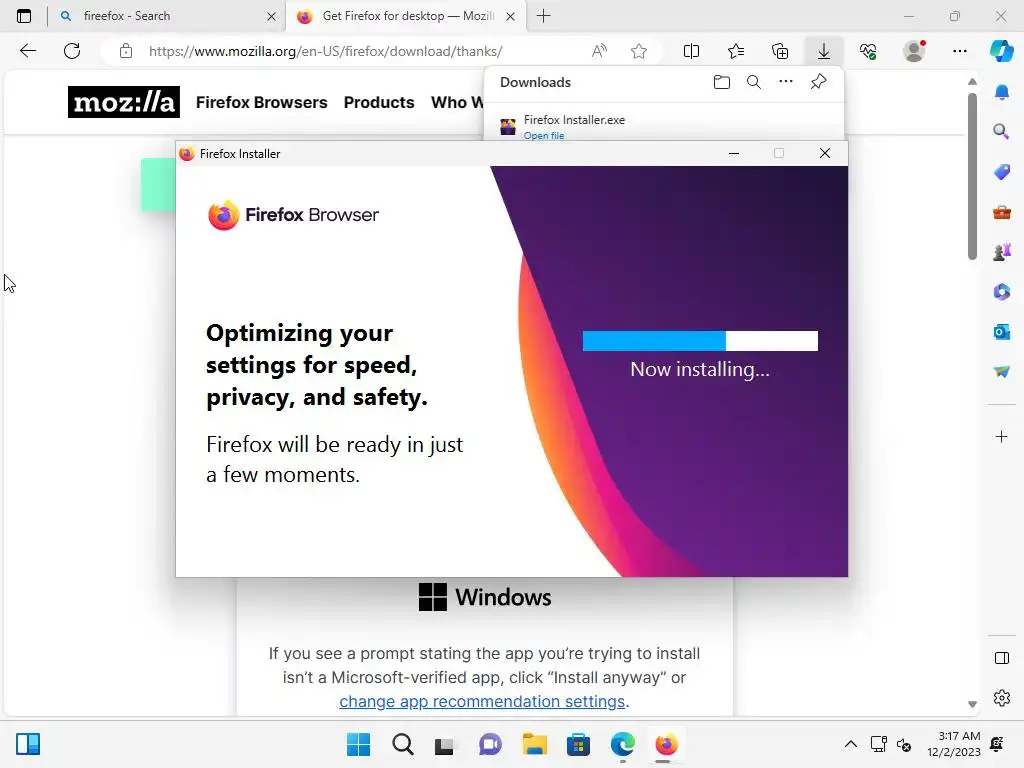Screen dimensions: 1024x768
Task: Open sidebar Games chess icon
Action: (x=1002, y=251)
